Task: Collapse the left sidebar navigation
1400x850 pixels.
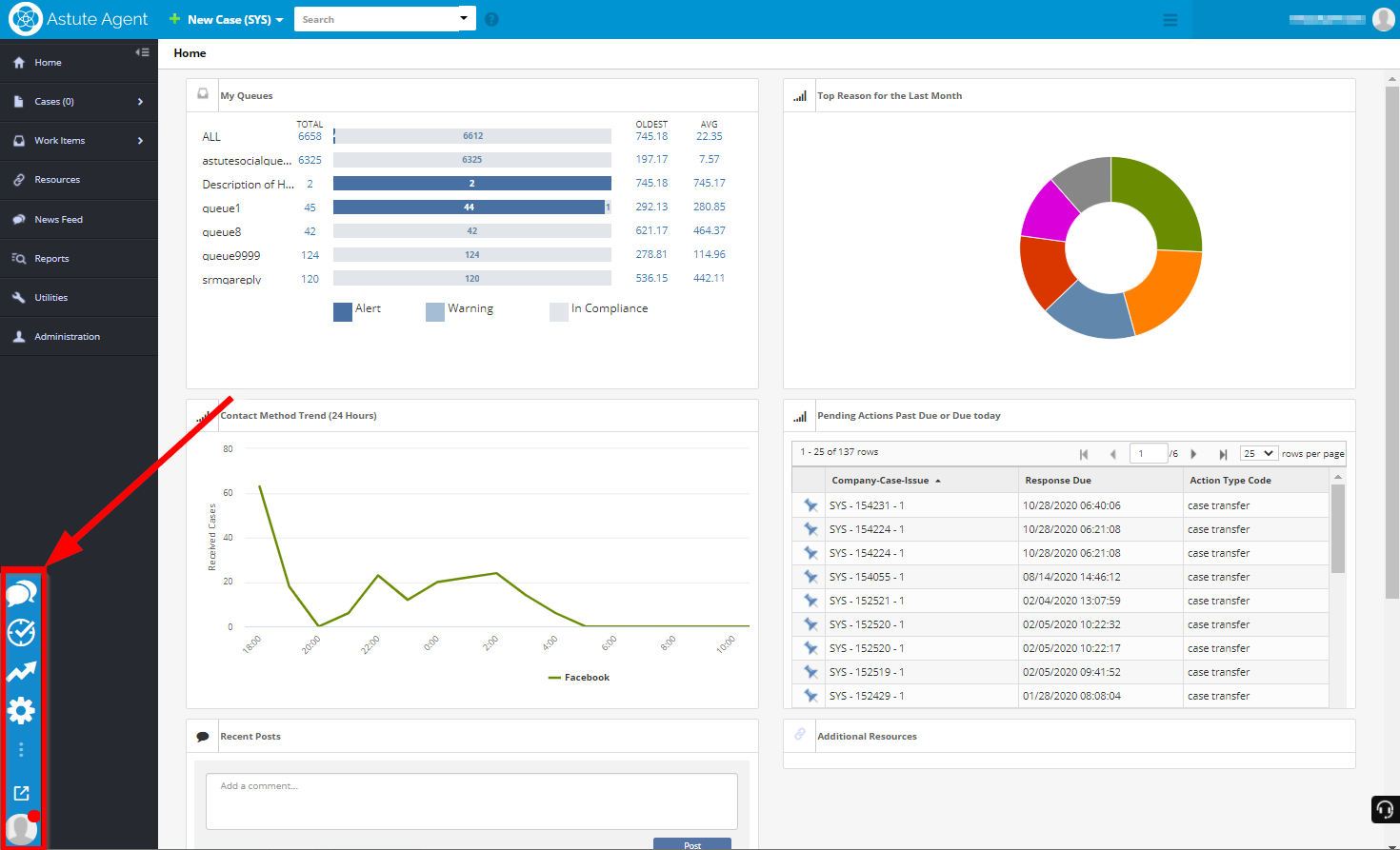Action: 142,52
